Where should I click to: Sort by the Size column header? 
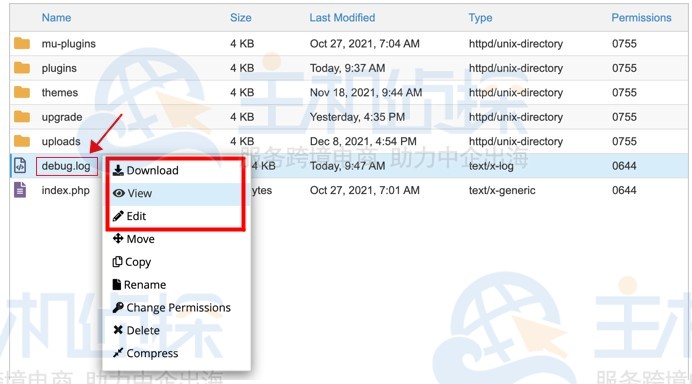(241, 18)
